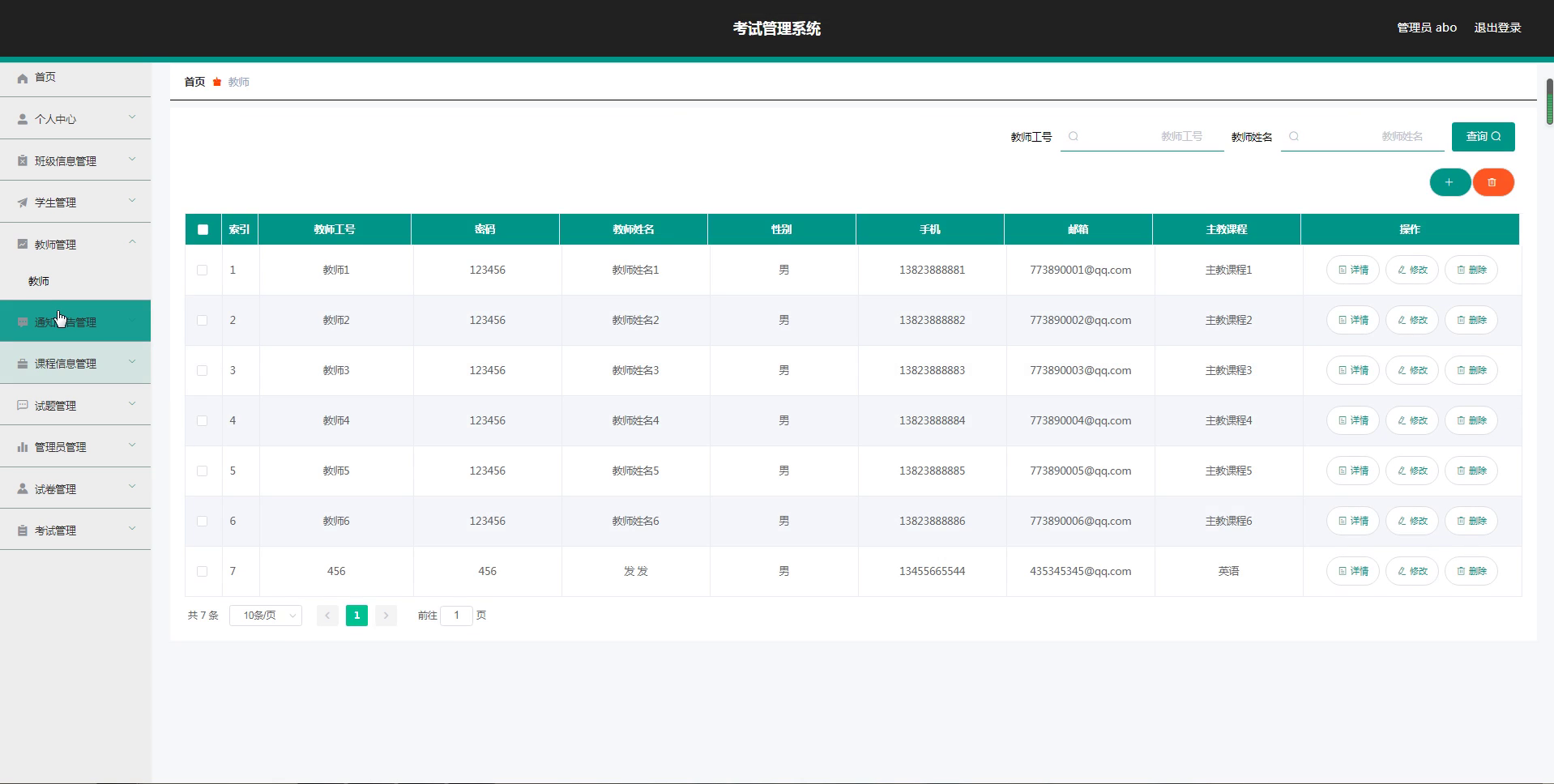
Task: Toggle the select-all checkbox in table header
Action: (203, 229)
